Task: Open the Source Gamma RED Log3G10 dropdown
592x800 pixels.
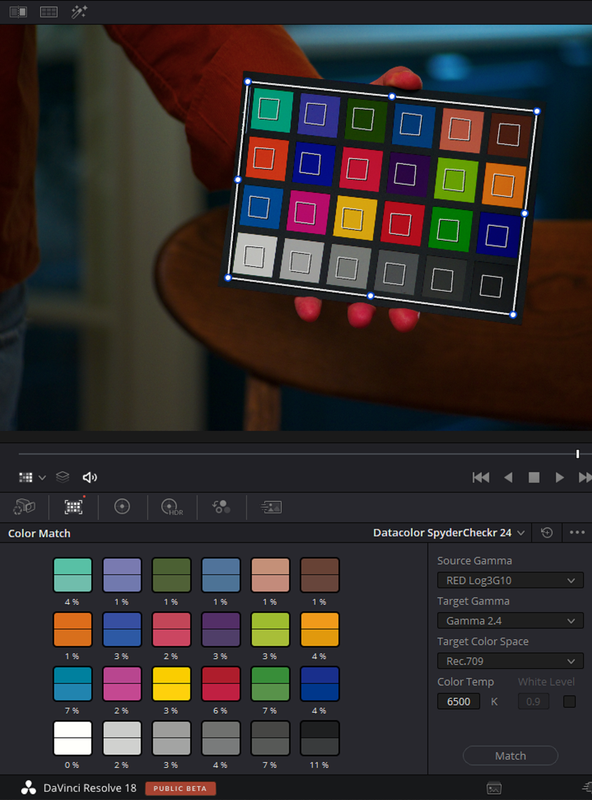Action: tap(510, 580)
